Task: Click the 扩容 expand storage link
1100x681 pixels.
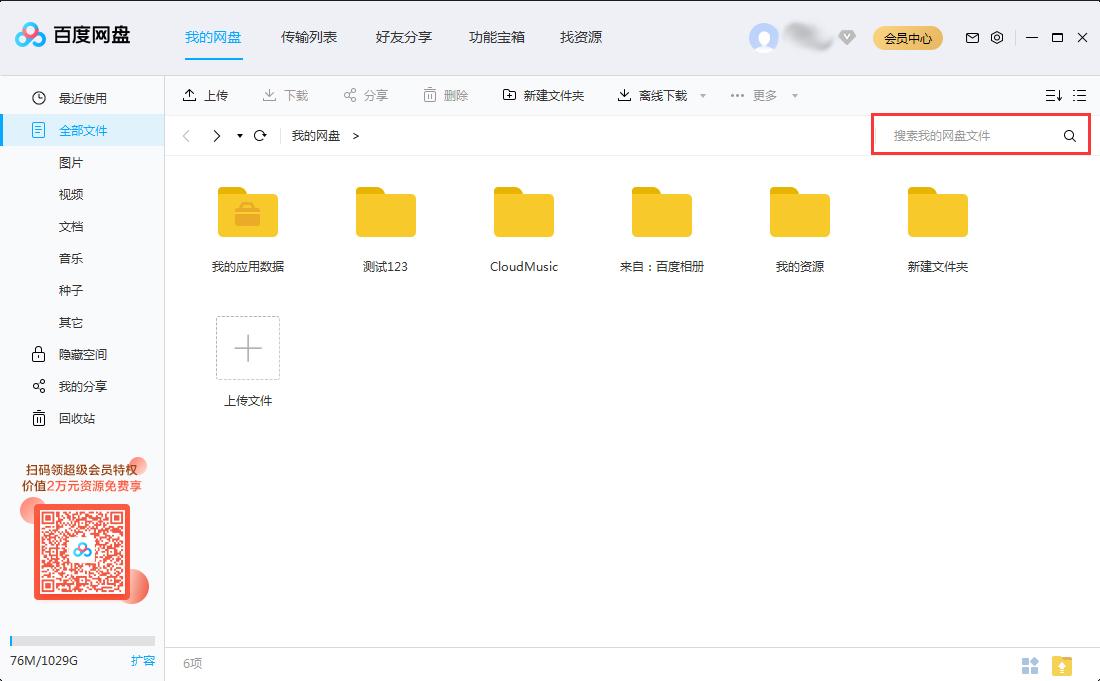Action: tap(142, 661)
